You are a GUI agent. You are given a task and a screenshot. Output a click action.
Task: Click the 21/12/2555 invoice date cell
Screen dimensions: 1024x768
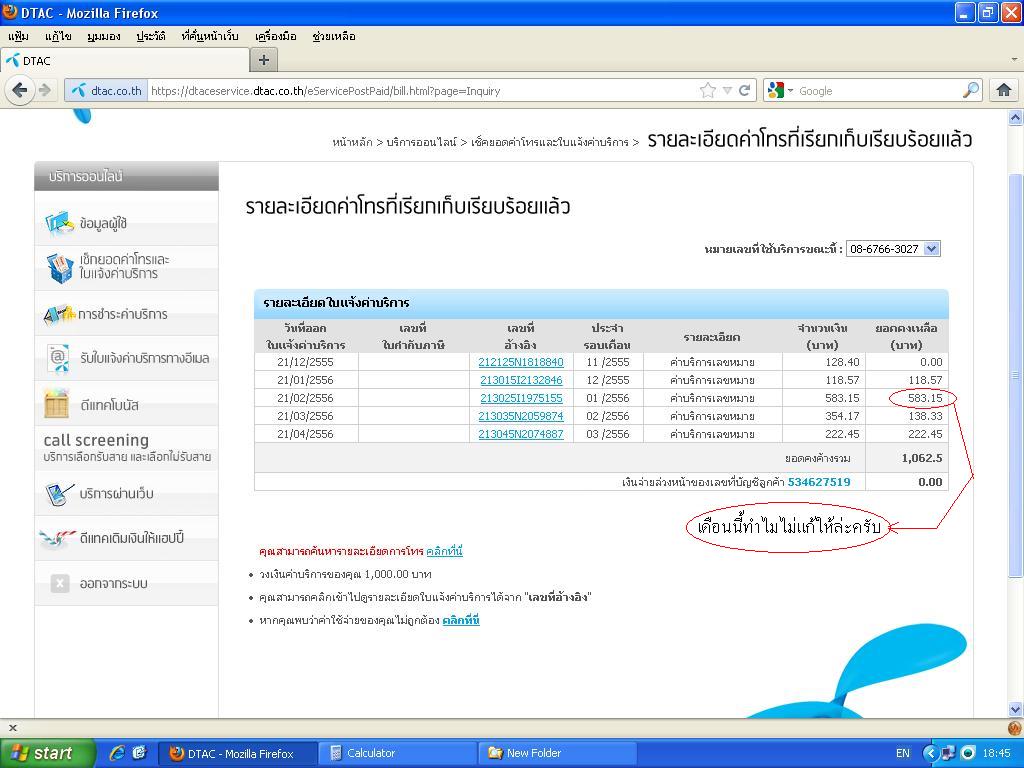click(x=305, y=362)
